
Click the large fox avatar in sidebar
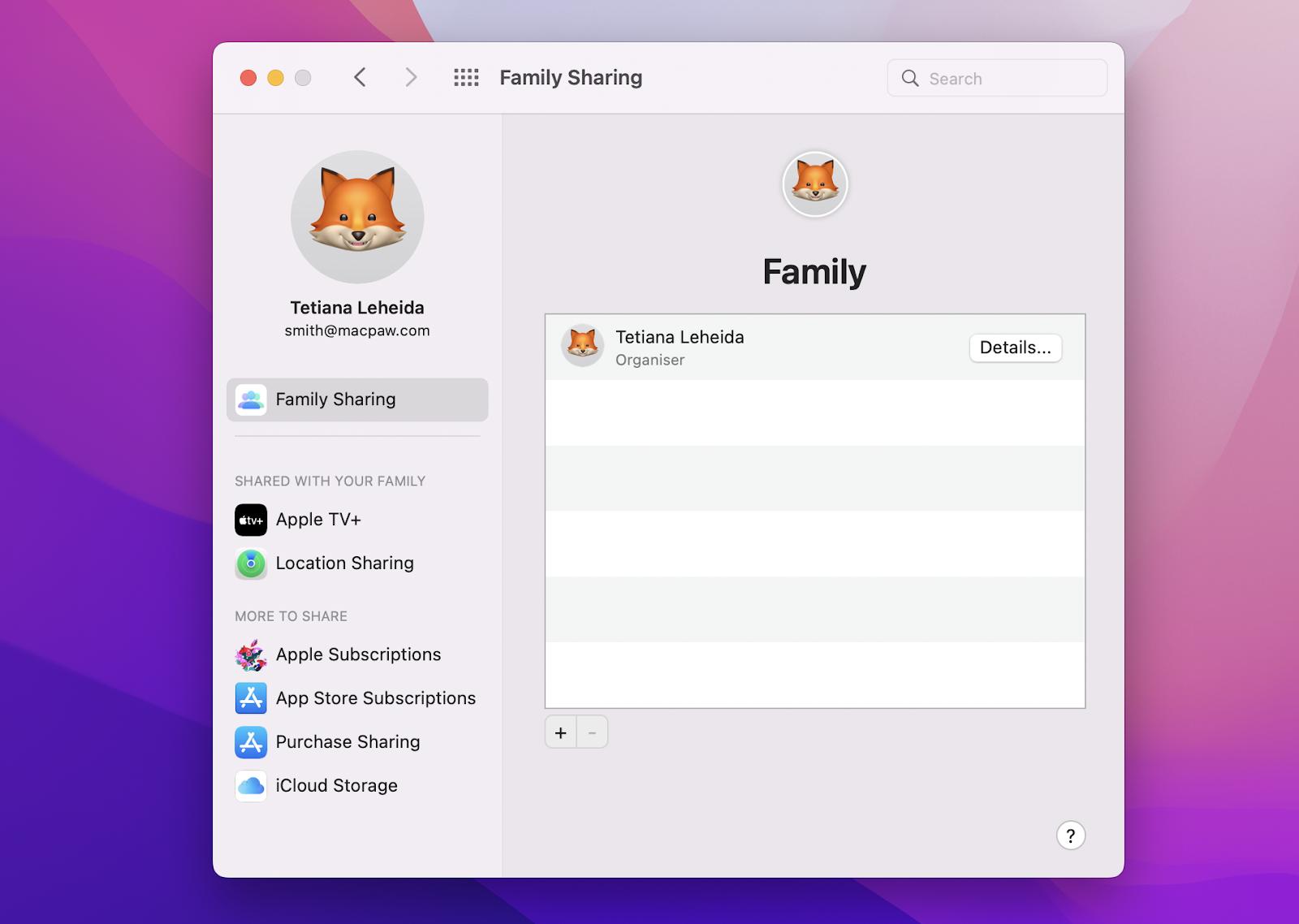[357, 217]
